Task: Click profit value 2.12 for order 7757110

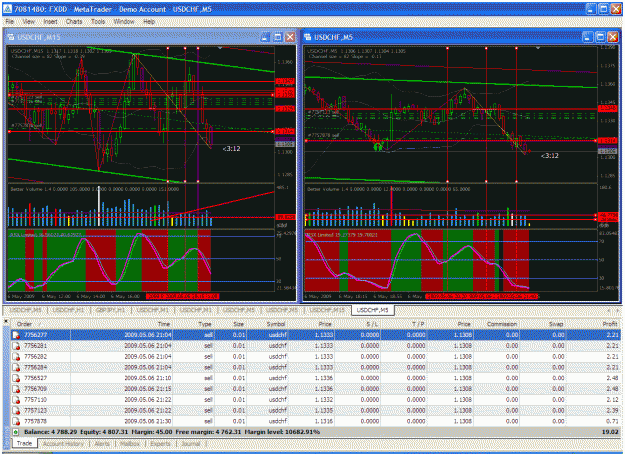Action: [613, 399]
